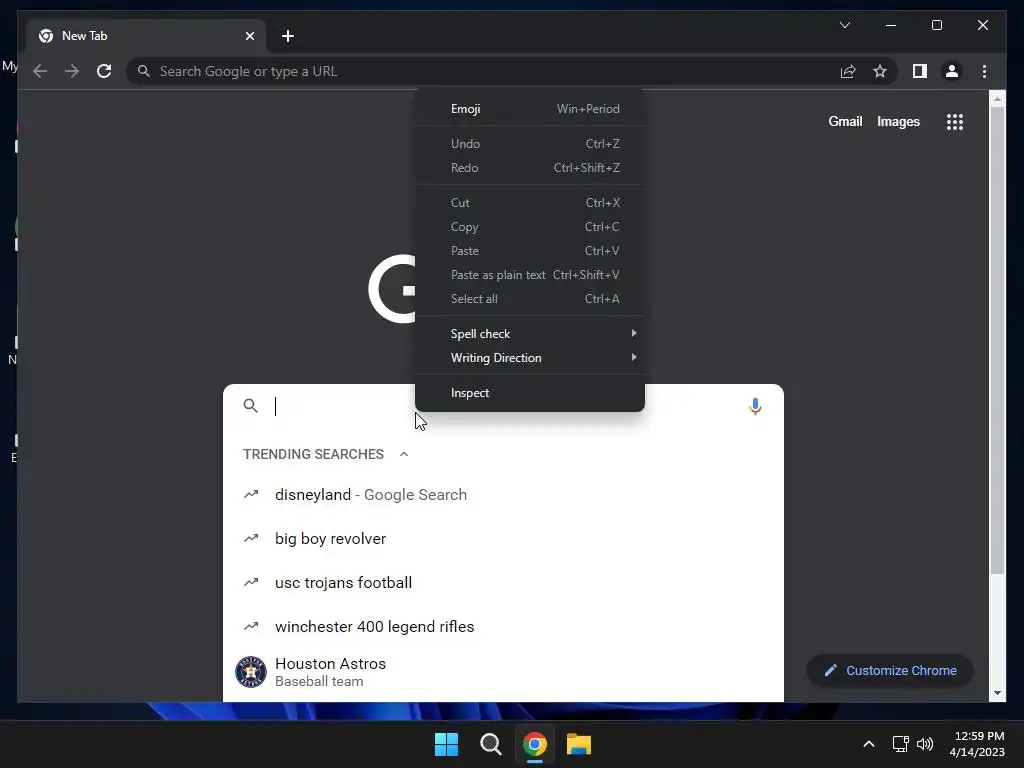Click Paste as plain text entry
The width and height of the screenshot is (1024, 768).
[x=530, y=275]
